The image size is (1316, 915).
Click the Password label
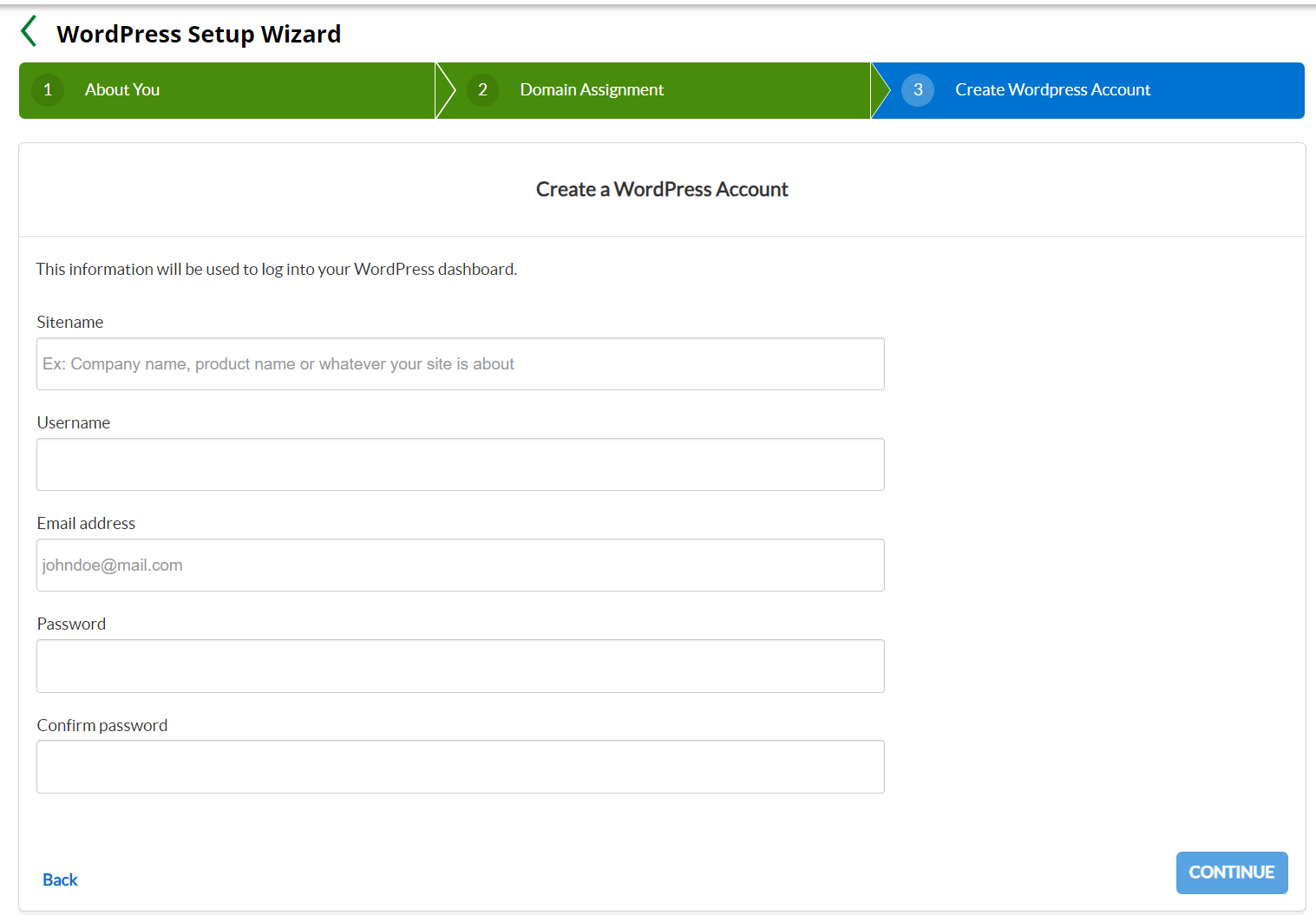(x=71, y=624)
